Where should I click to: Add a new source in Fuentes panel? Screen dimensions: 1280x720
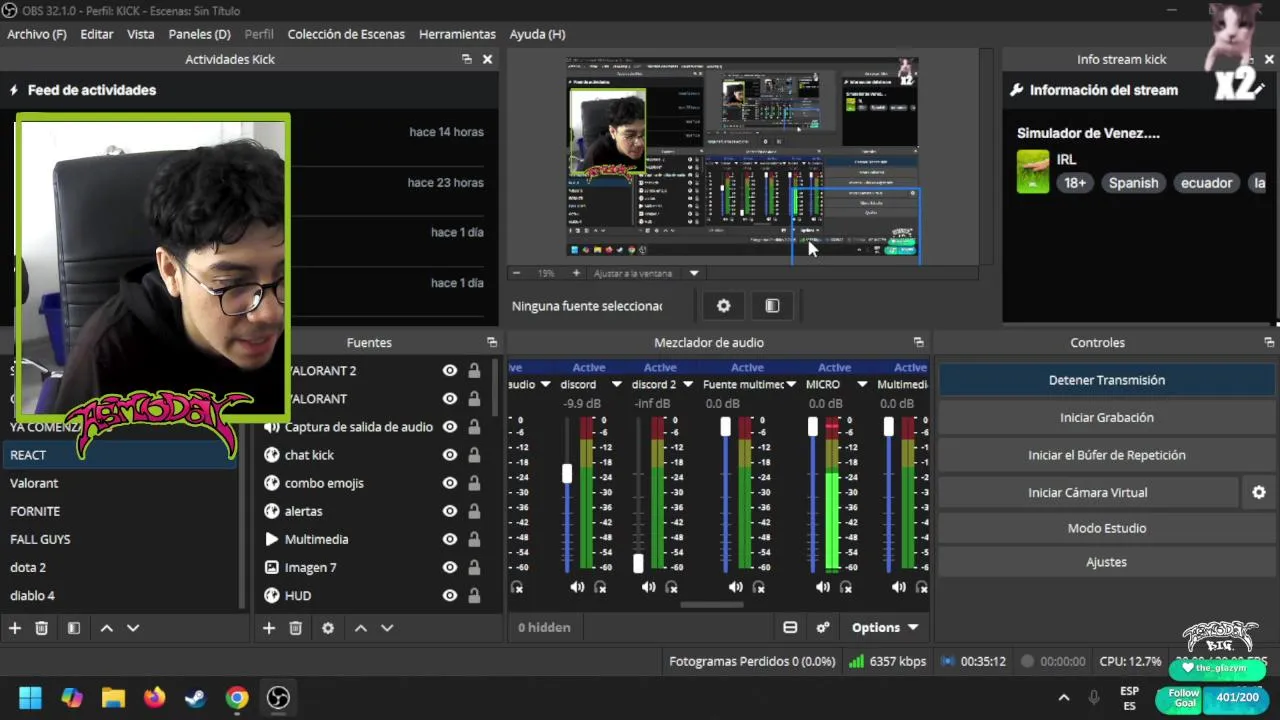point(269,628)
